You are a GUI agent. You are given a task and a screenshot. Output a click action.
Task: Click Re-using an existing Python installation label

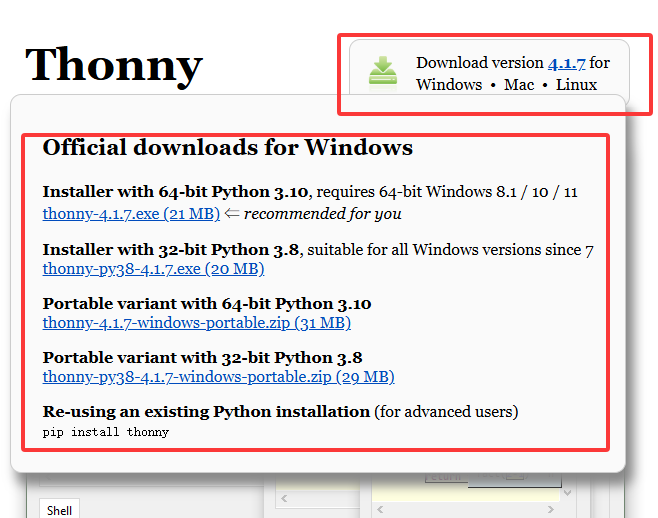(206, 411)
